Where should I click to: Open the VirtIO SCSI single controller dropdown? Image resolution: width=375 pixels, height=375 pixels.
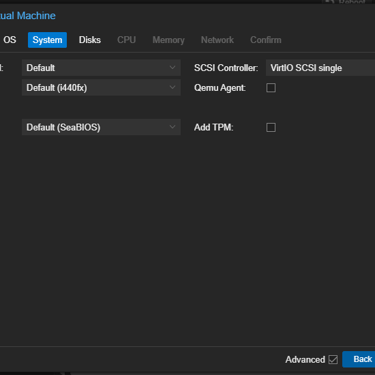click(x=320, y=68)
